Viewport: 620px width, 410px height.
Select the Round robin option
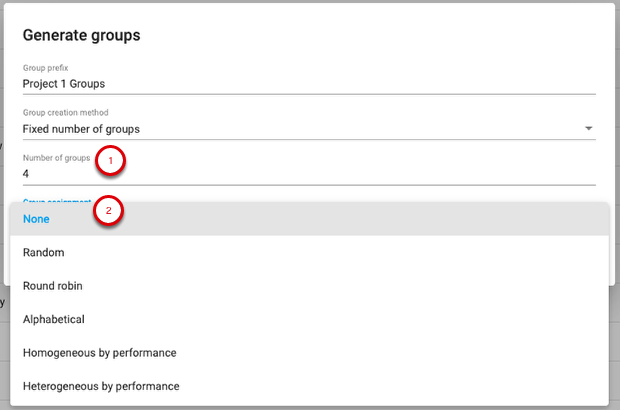[53, 286]
